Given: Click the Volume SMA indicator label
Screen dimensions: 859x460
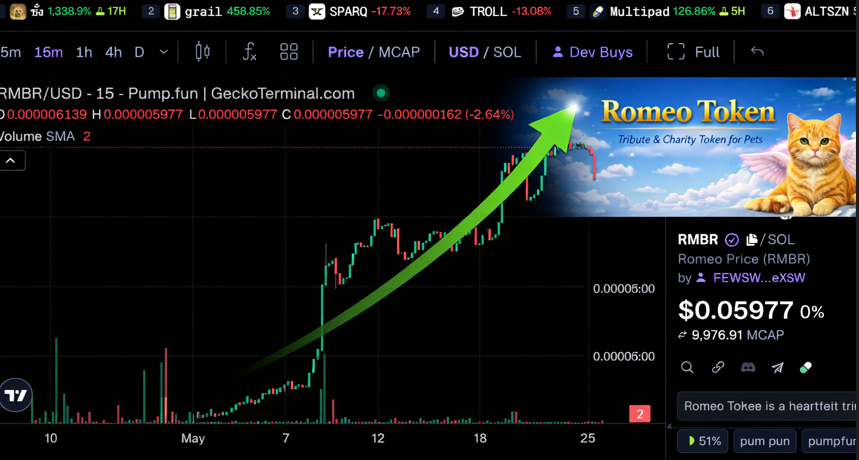Looking at the screenshot, I should coord(37,136).
